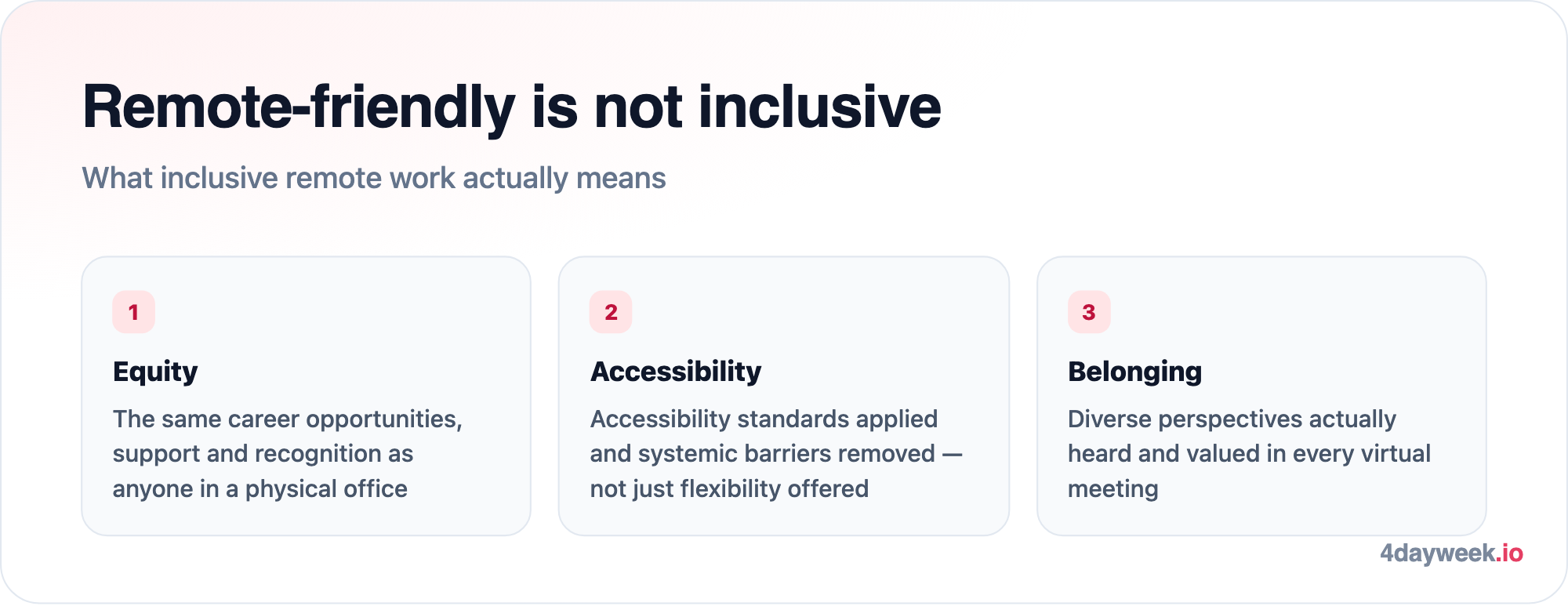This screenshot has height=606, width=1568.
Task: Click 'Remote-friendly' word in the headline
Action: [299, 107]
